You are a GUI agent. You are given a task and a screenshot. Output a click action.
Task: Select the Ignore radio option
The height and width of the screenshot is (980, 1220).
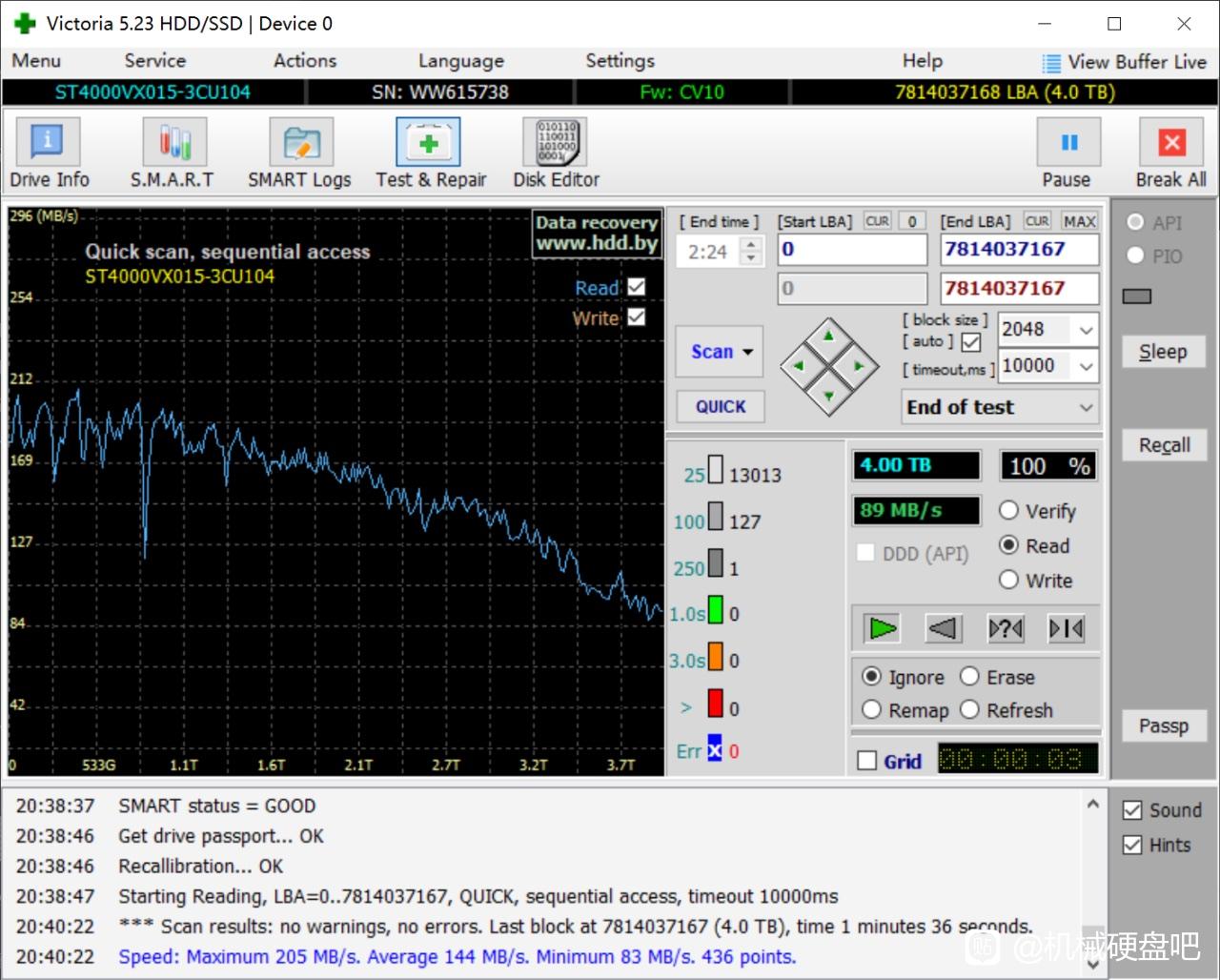coord(871,676)
